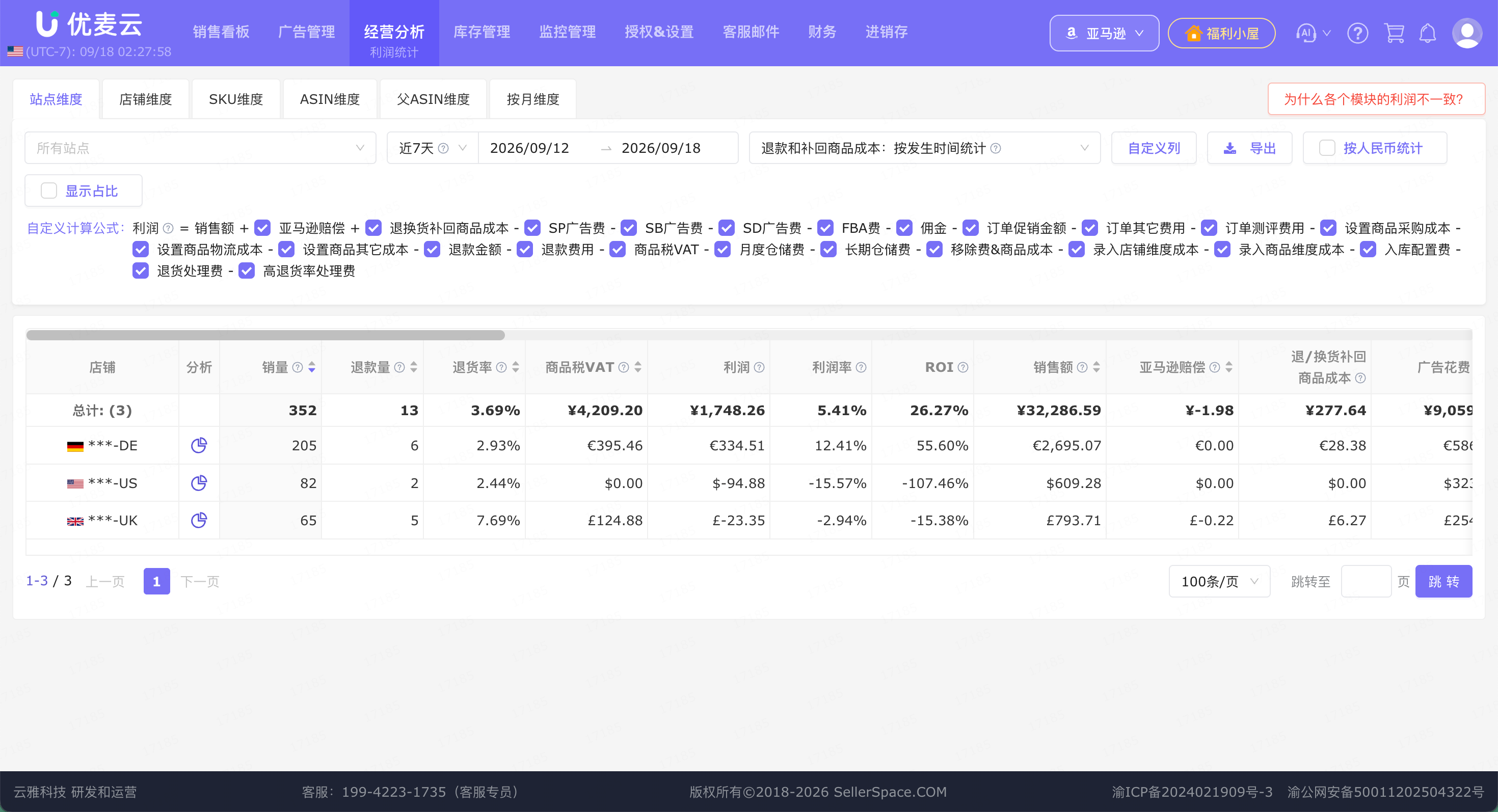Open the 100条/页 page size dropdown
This screenshot has width=1498, height=812.
coord(1219,581)
